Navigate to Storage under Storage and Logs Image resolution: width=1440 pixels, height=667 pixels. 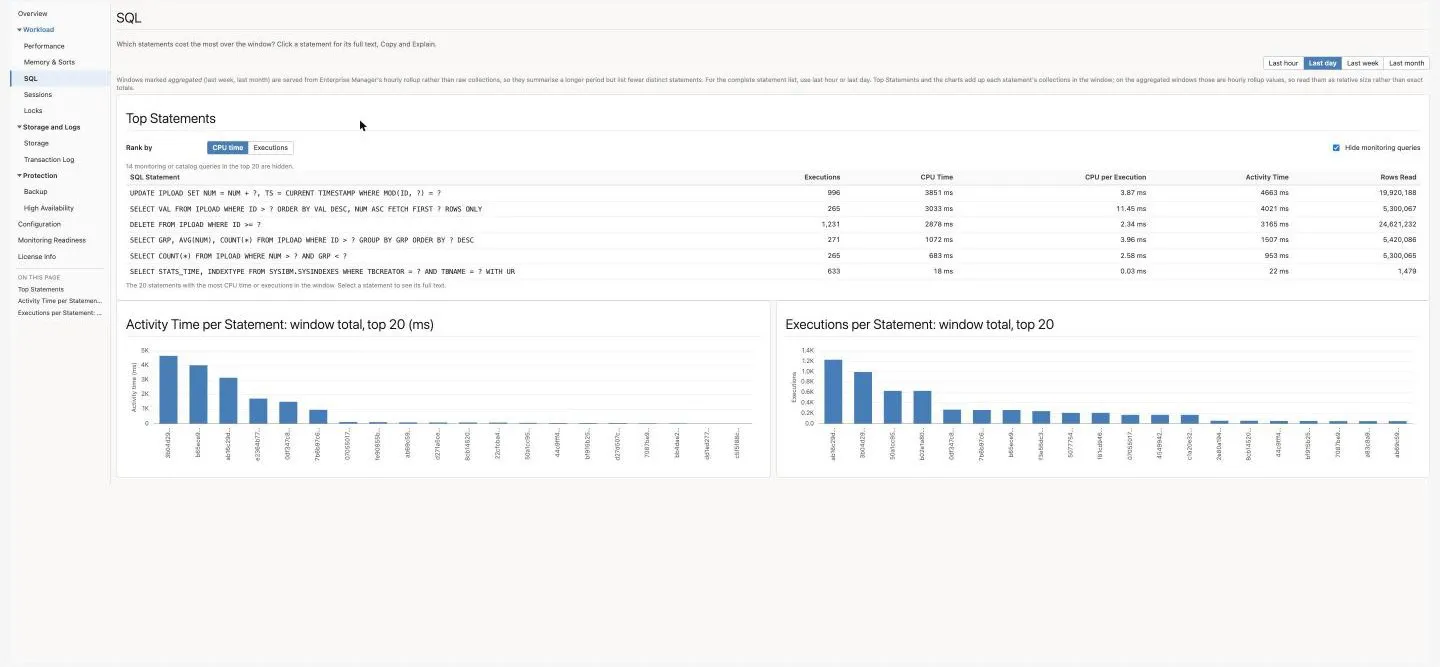[36, 143]
